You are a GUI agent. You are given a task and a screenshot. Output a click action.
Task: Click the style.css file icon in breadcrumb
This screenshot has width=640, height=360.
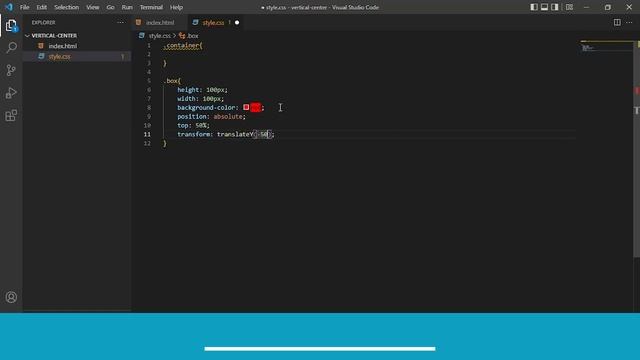coord(142,36)
